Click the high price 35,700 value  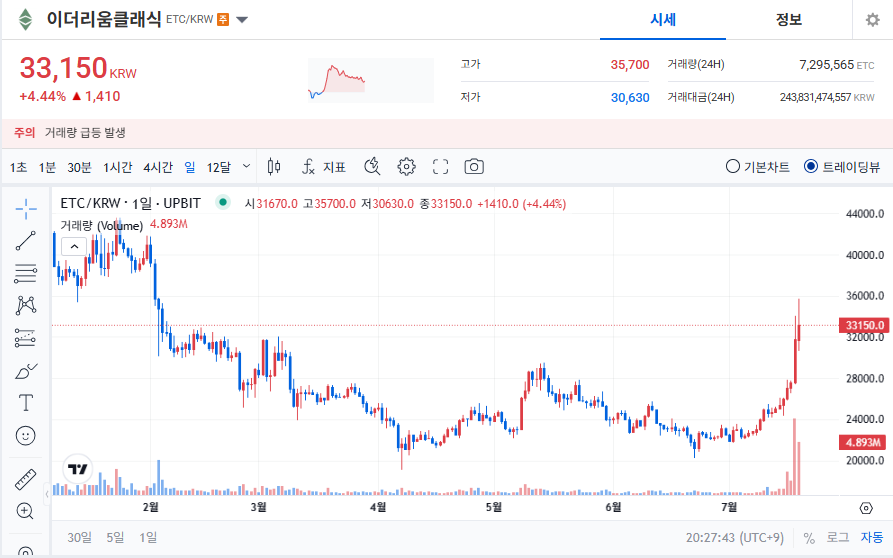coord(630,65)
